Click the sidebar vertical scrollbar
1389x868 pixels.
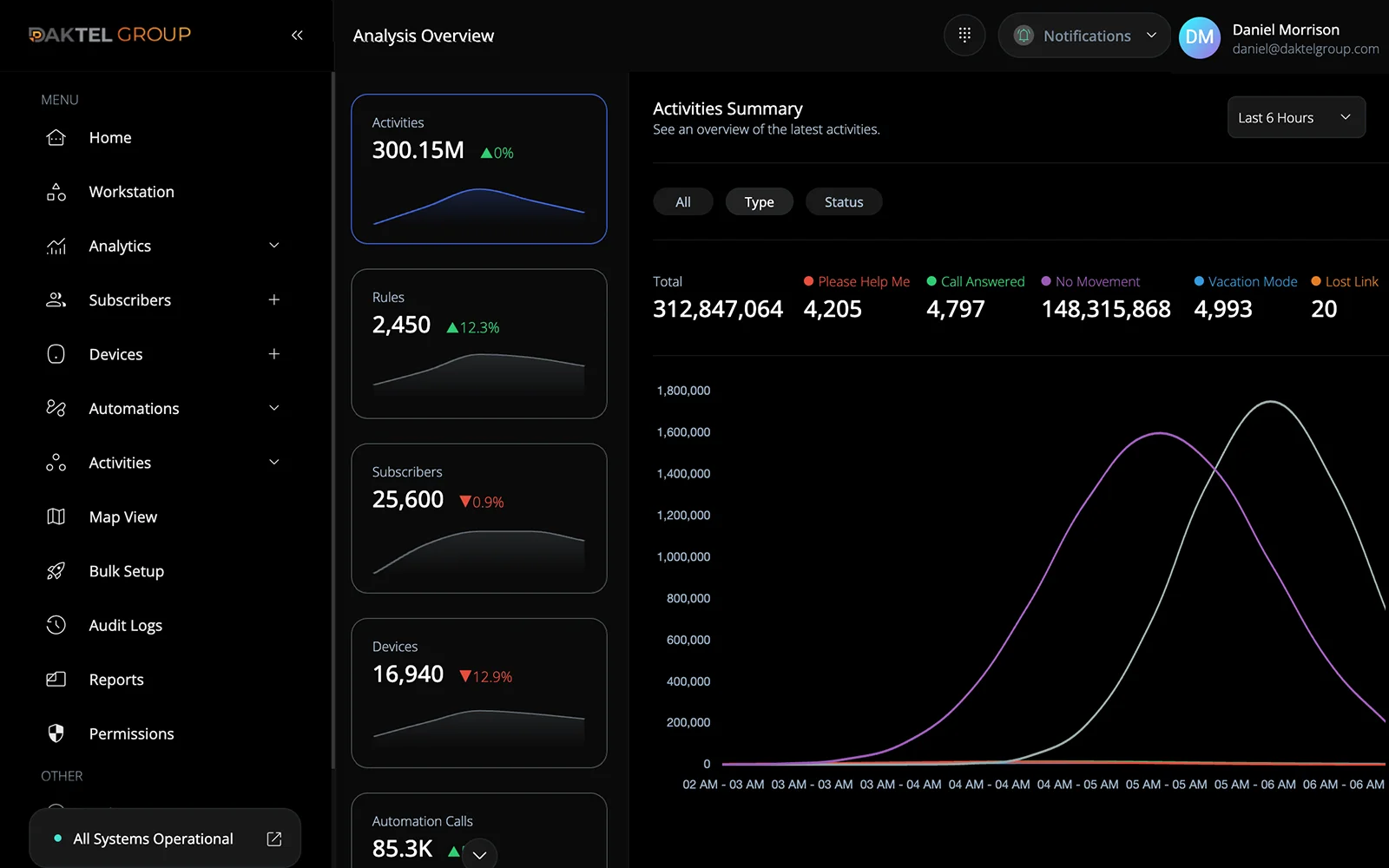point(333,420)
